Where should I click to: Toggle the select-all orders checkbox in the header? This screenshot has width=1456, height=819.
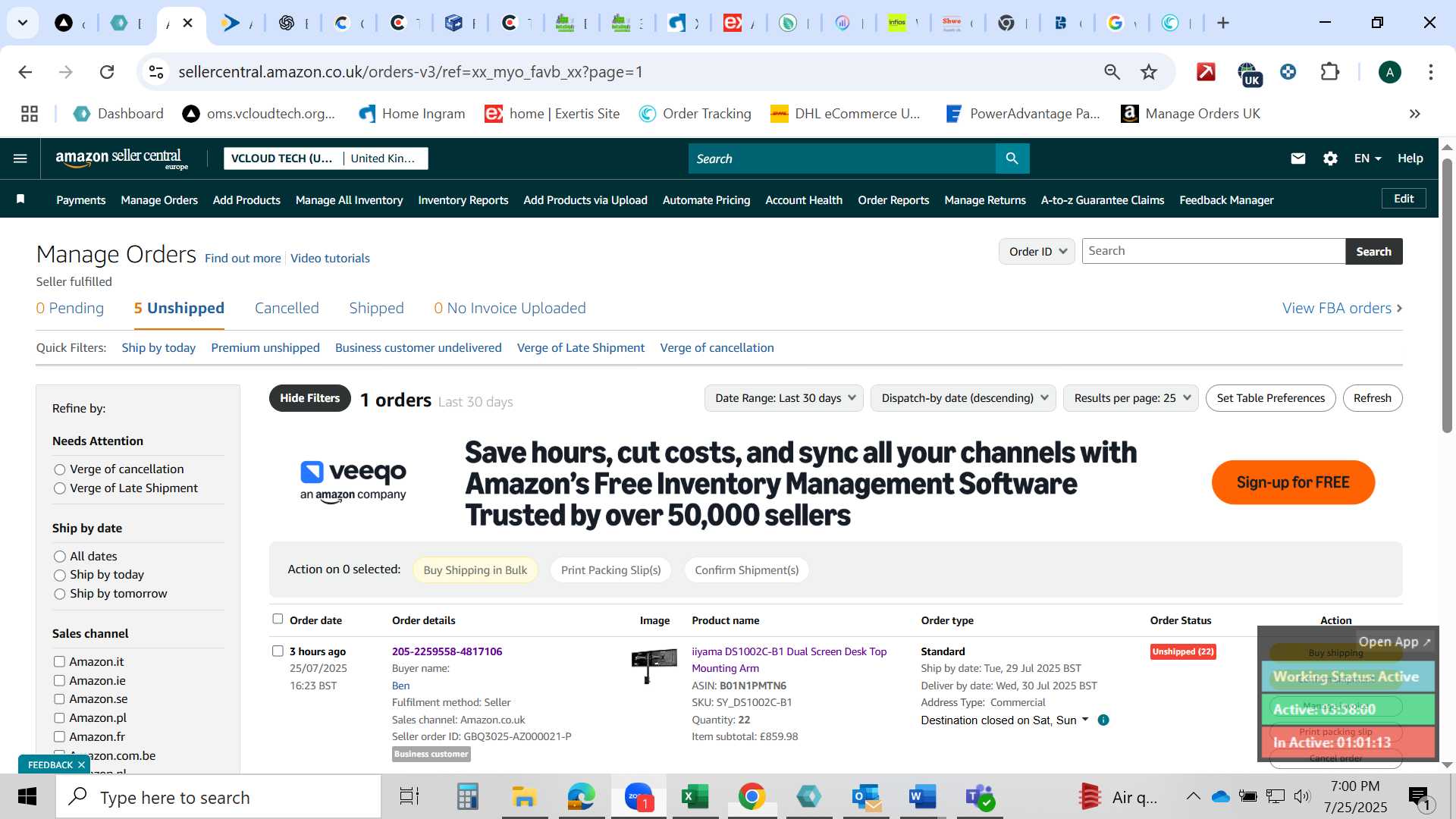point(278,620)
